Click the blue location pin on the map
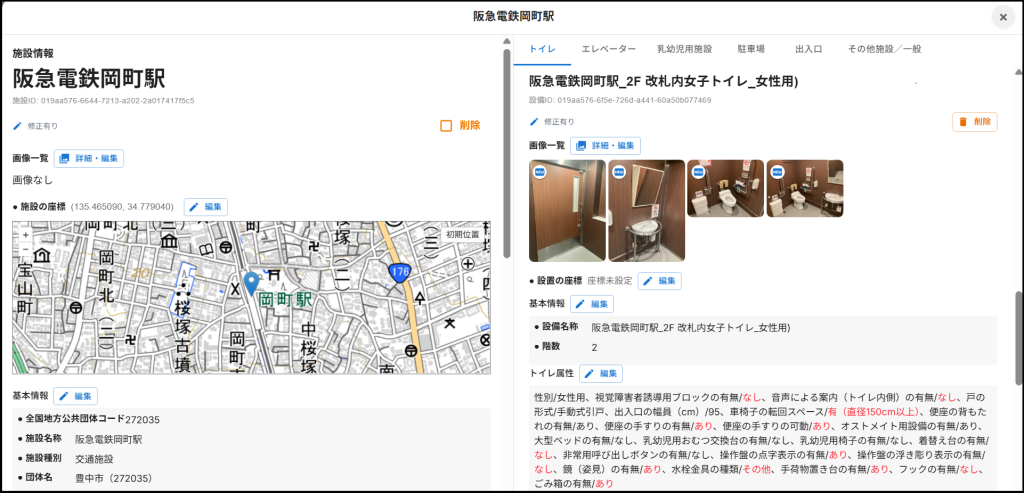The height and width of the screenshot is (493, 1024). tap(251, 282)
